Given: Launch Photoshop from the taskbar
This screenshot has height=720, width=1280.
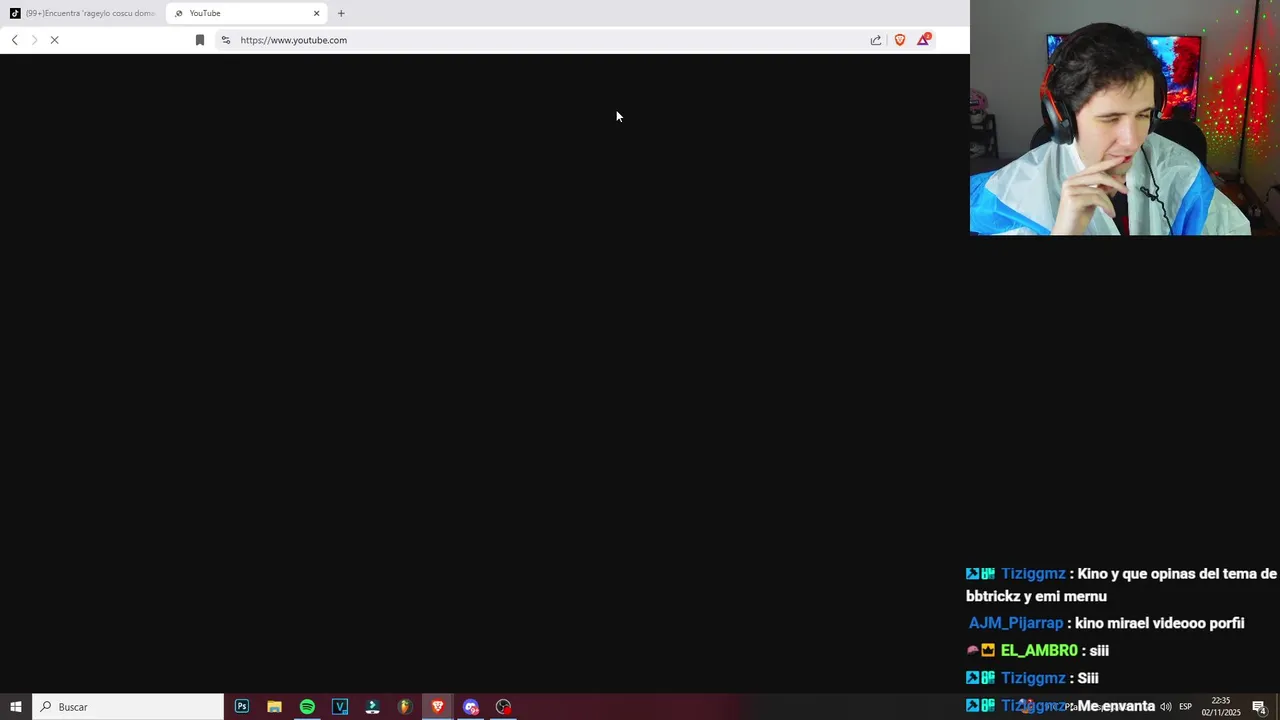Looking at the screenshot, I should 242,707.
